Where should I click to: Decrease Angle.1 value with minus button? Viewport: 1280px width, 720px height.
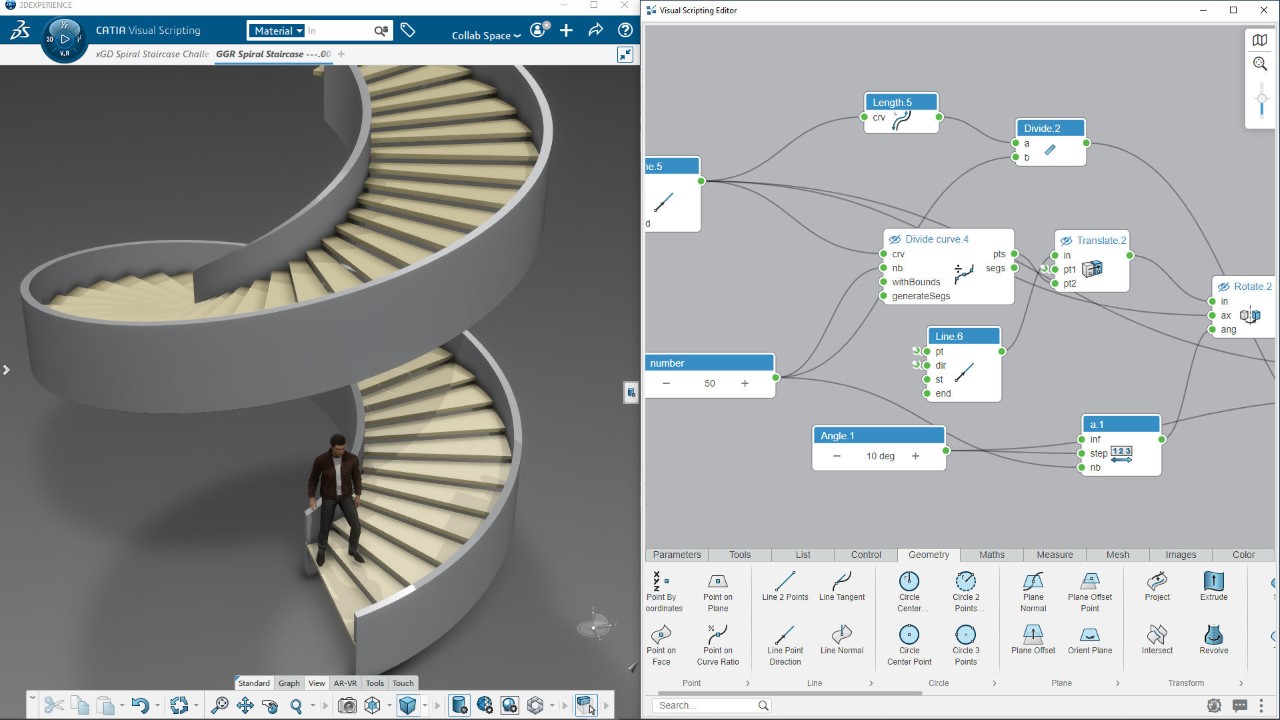point(837,456)
